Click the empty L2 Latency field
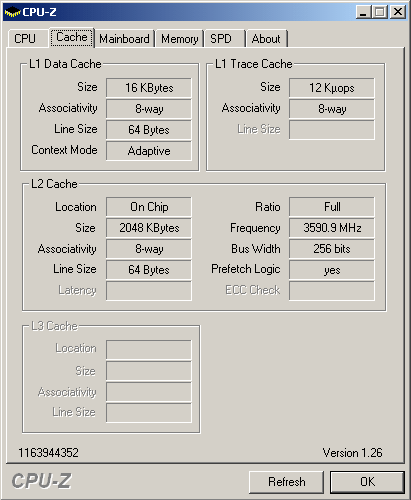 (x=149, y=290)
